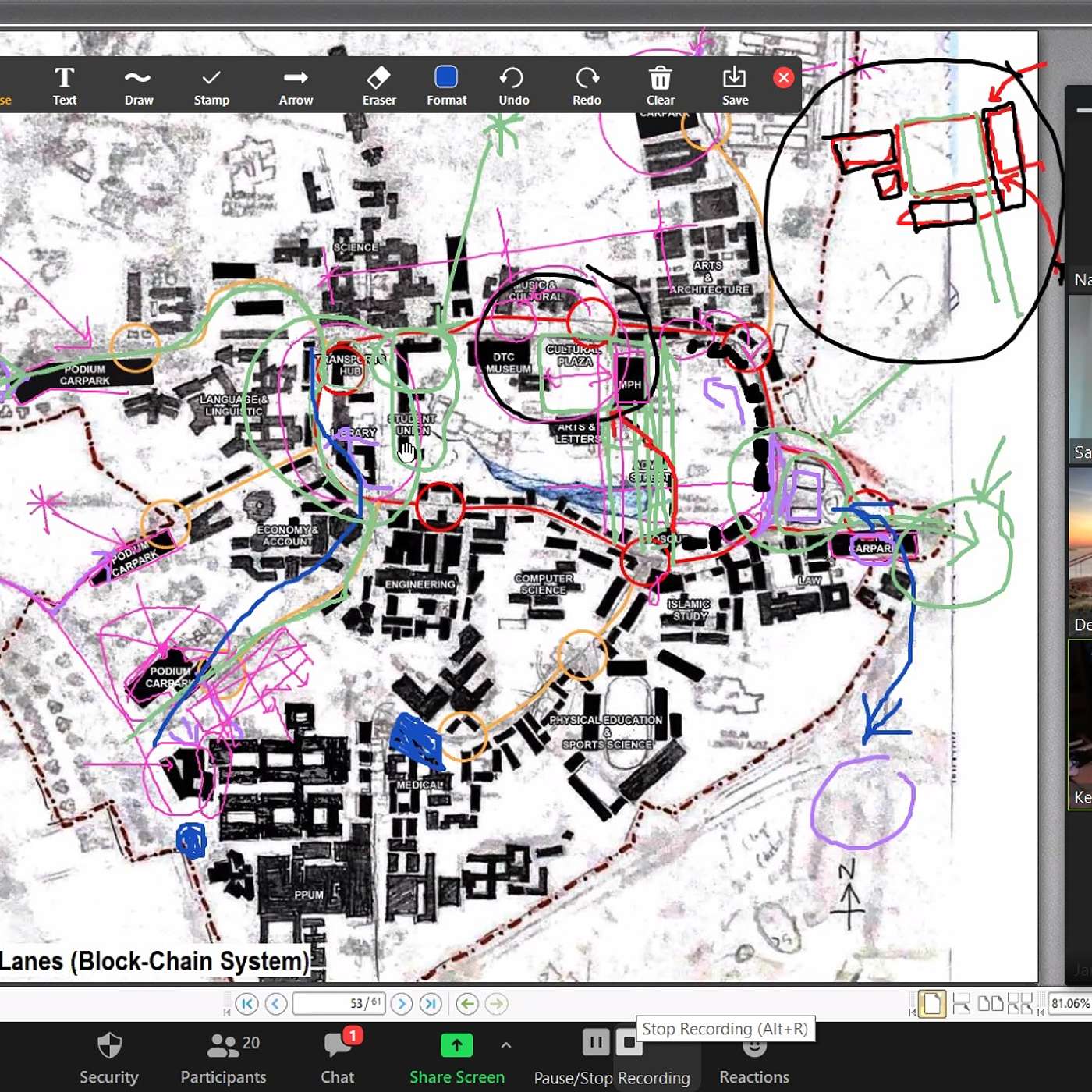Expand the Share Screen options chevron

pos(506,1045)
